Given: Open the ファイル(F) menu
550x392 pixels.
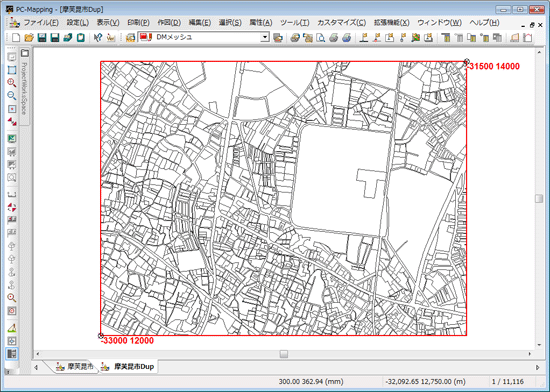Looking at the screenshot, I should [41, 22].
